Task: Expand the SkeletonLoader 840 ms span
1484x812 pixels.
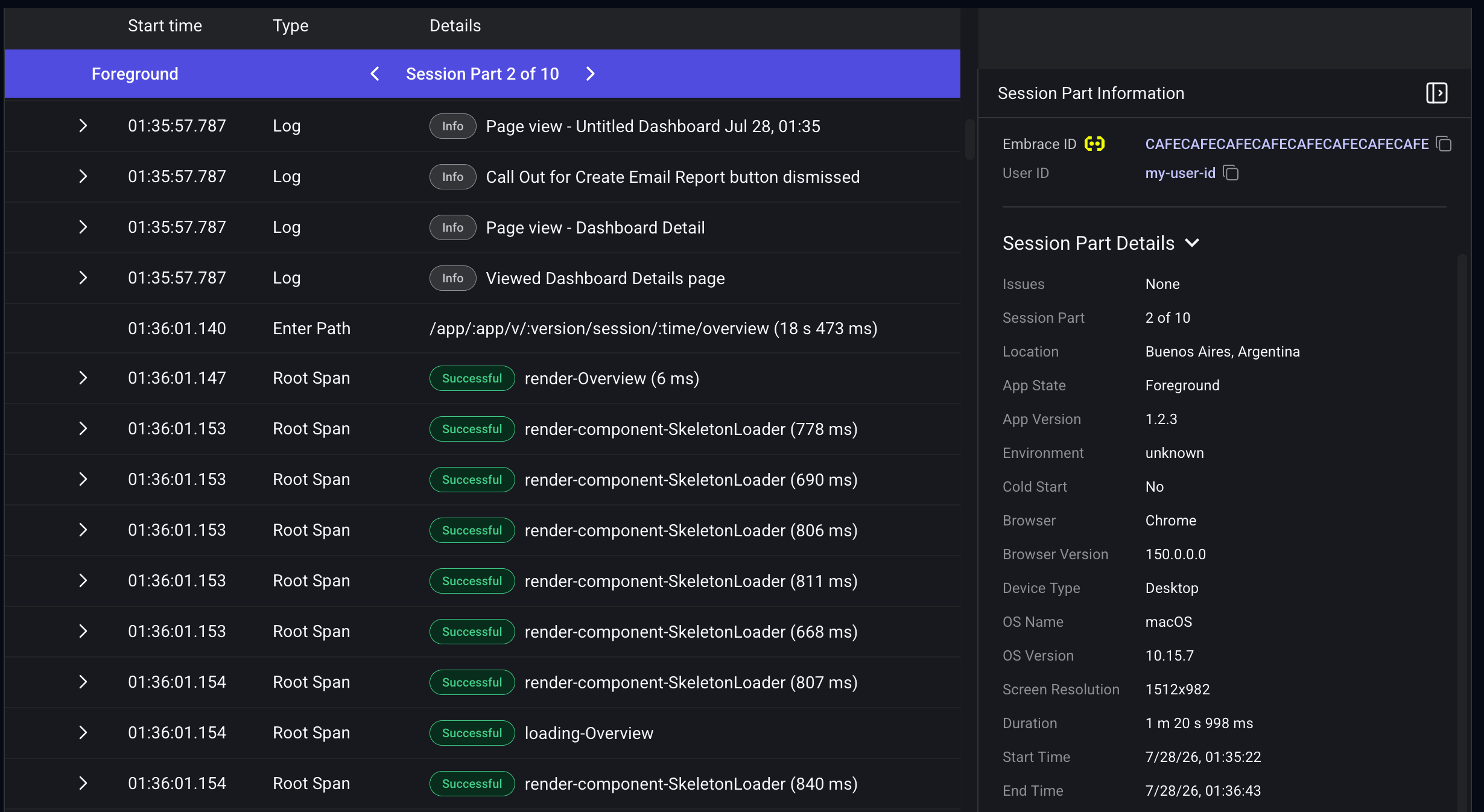Action: (83, 783)
